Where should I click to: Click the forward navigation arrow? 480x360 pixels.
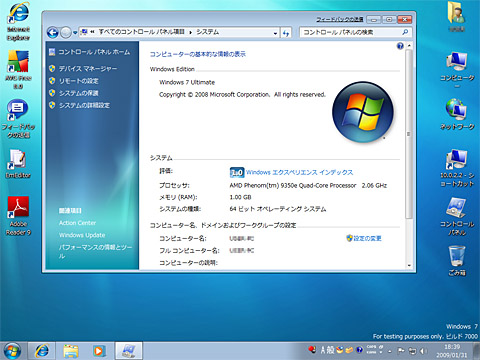click(x=66, y=32)
